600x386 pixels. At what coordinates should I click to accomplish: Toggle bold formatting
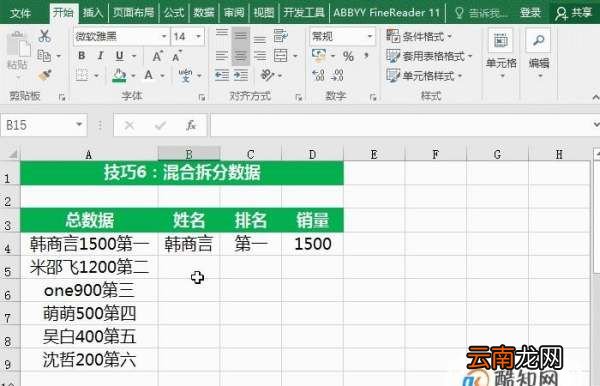pyautogui.click(x=82, y=56)
